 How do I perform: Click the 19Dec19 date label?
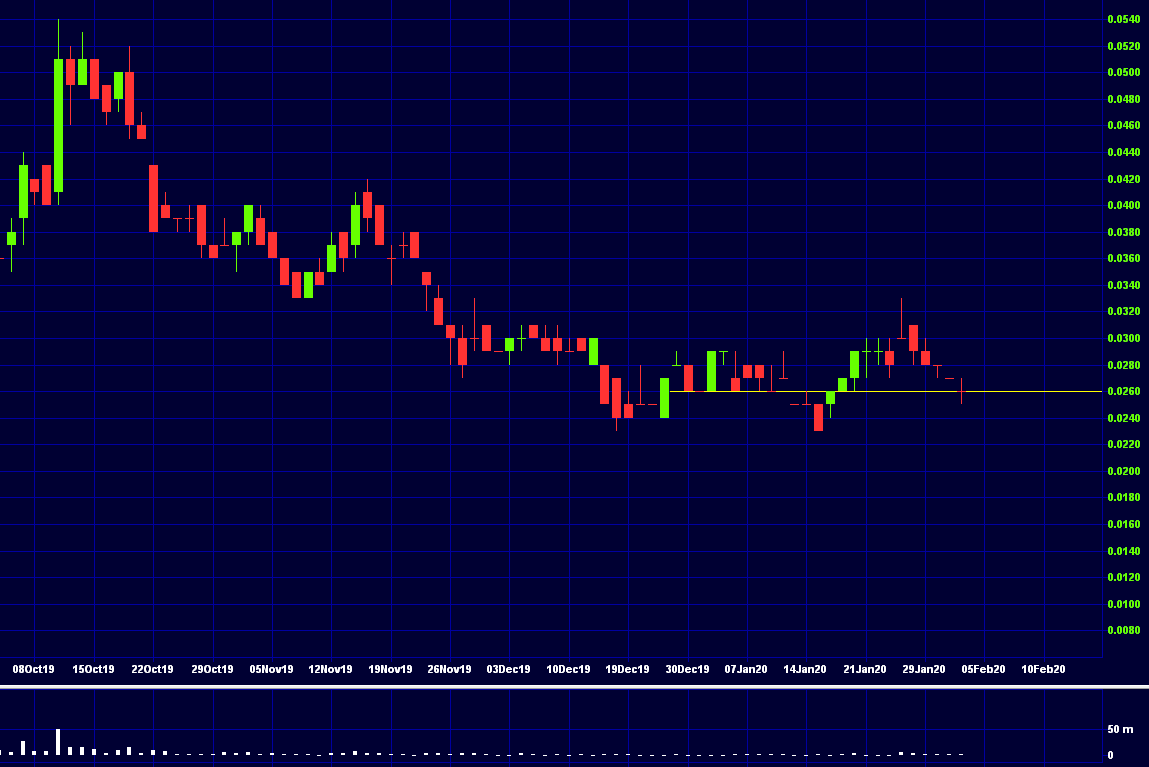(x=627, y=670)
